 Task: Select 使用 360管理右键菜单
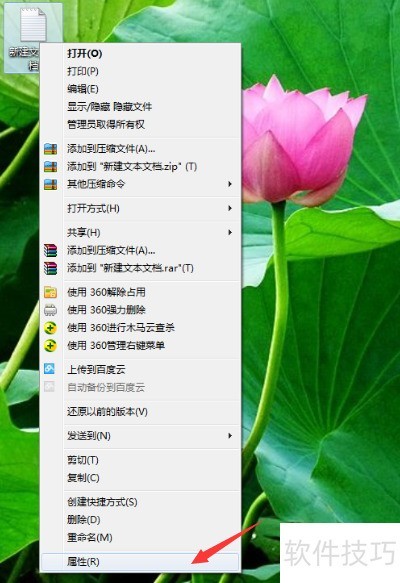[x=140, y=346]
